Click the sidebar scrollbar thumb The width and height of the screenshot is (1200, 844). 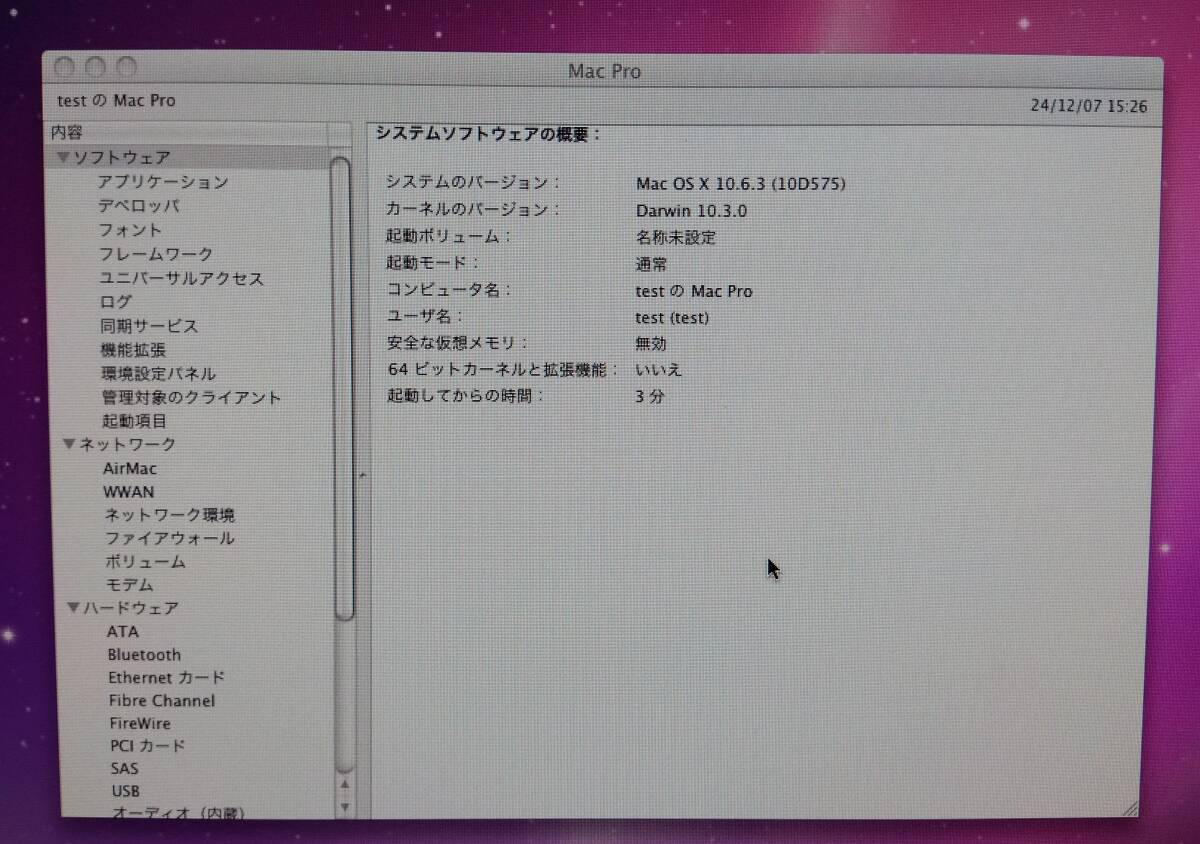[342, 388]
